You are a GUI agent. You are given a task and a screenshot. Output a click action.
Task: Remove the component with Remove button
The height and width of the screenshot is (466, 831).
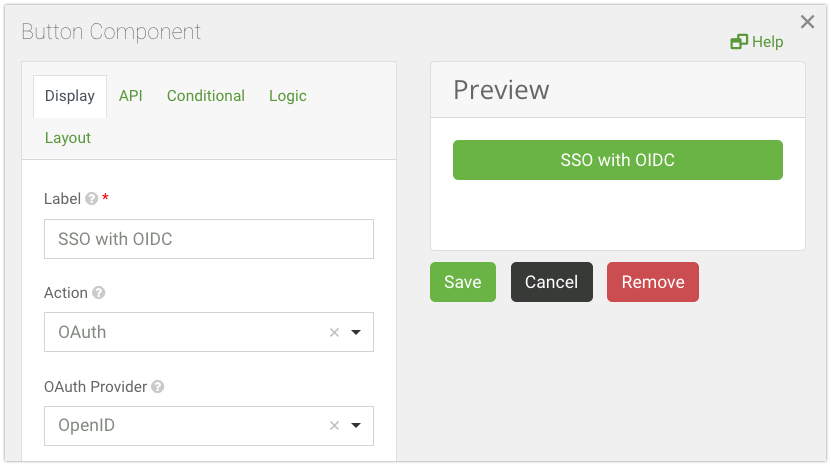[x=652, y=282]
